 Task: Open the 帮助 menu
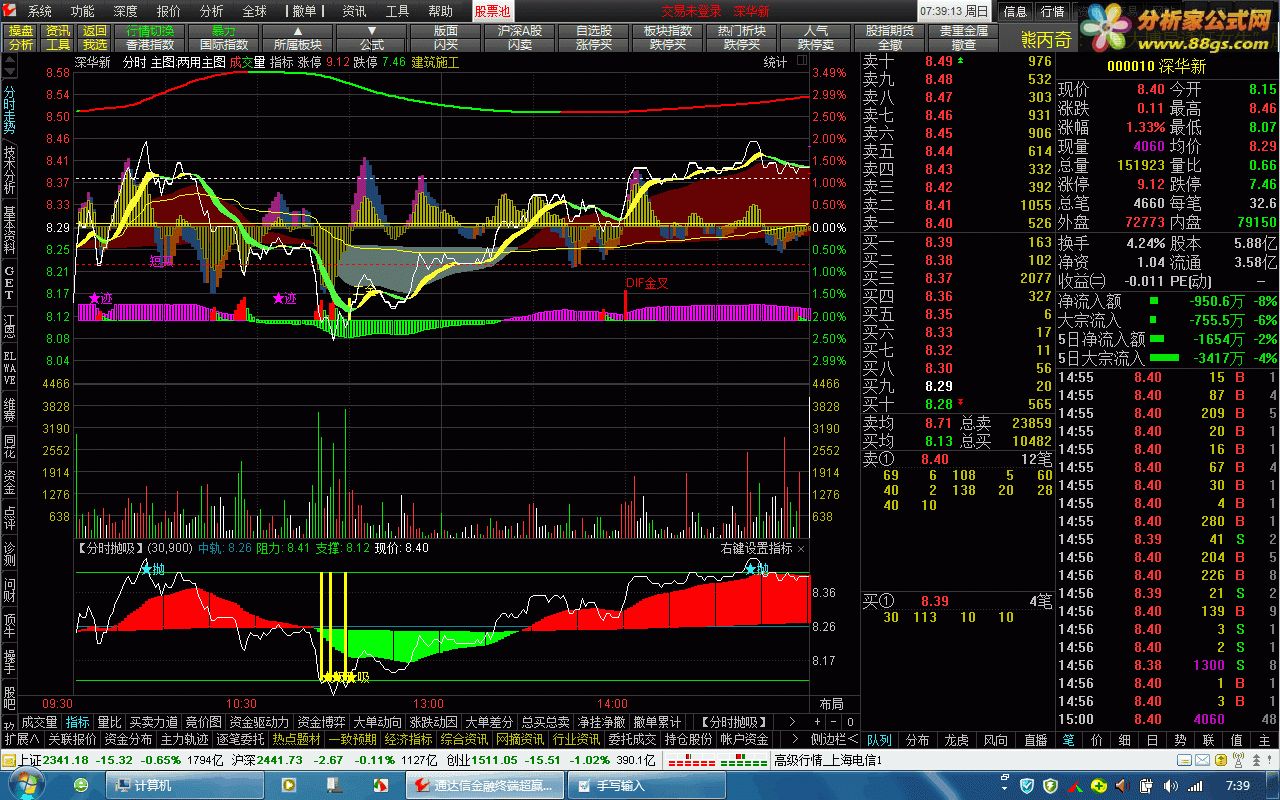pyautogui.click(x=441, y=11)
